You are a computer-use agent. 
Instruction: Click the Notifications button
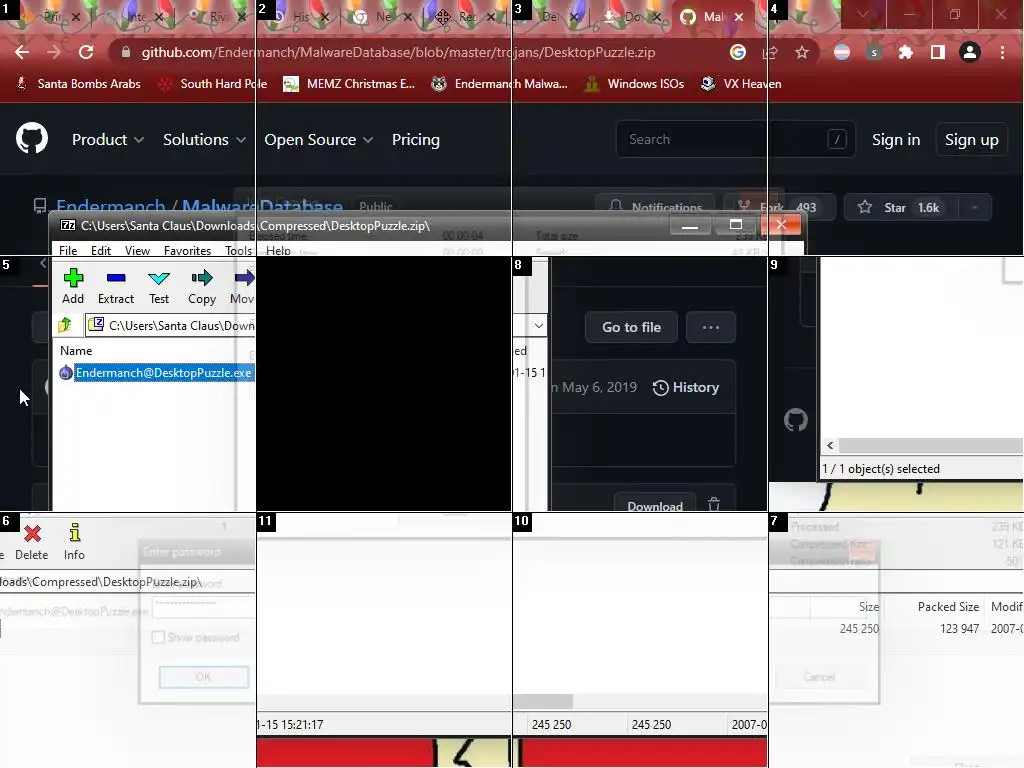tap(656, 208)
